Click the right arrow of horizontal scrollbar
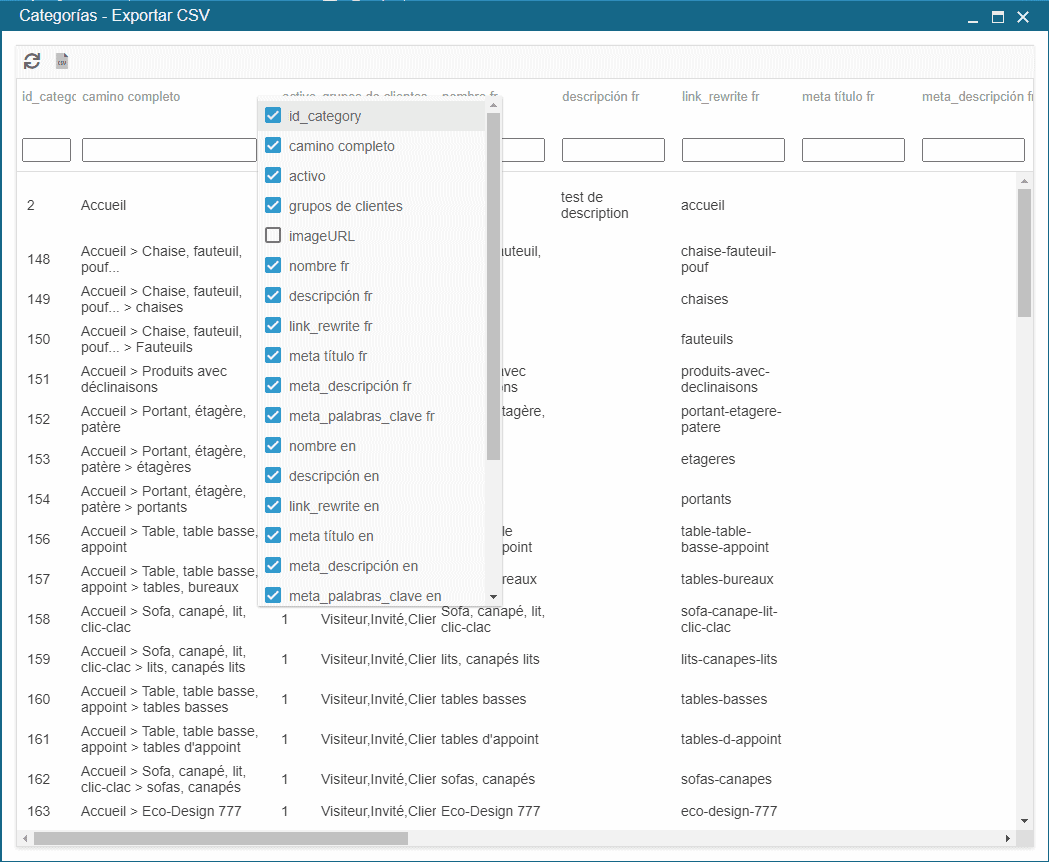The height and width of the screenshot is (862, 1049). (x=1008, y=838)
